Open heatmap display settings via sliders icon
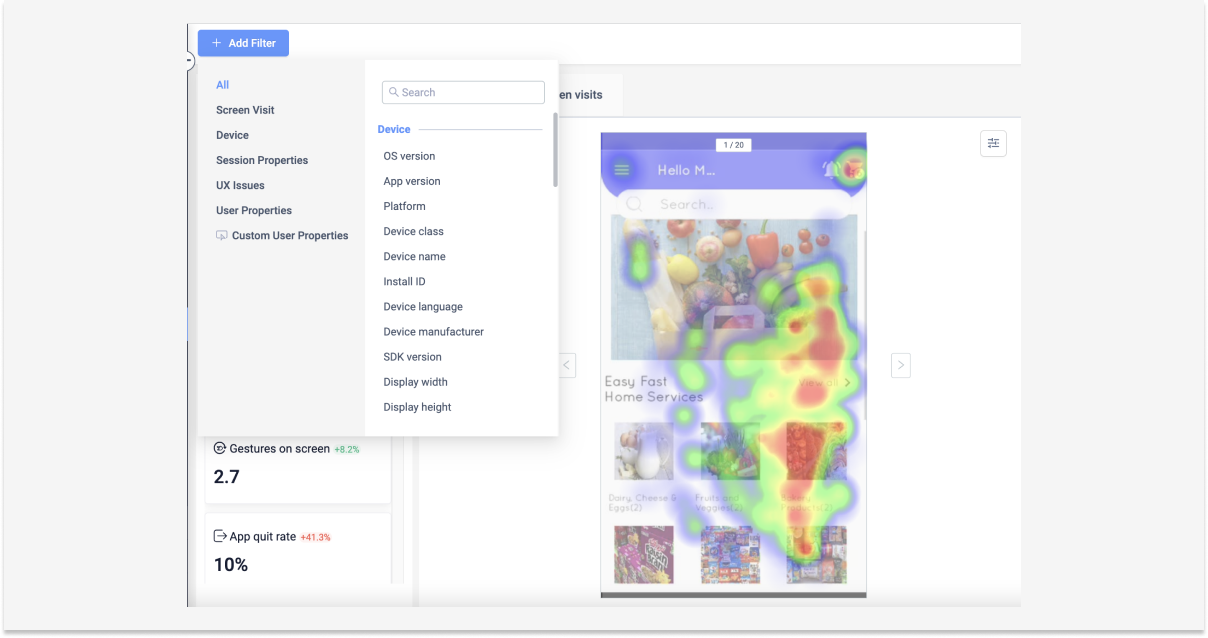 [993, 143]
